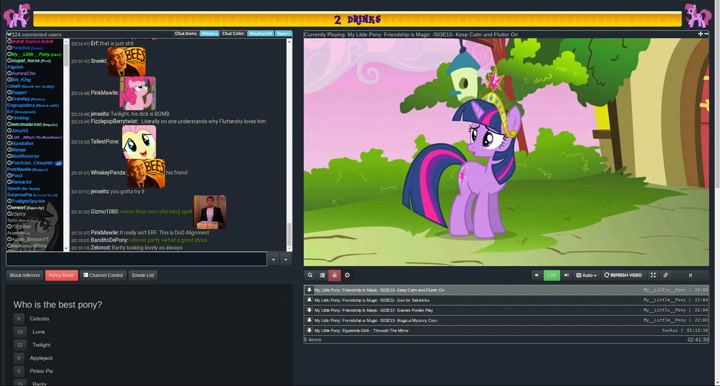Click the bell icon on the Keep Calm row
This screenshot has height=386, width=720.
coord(309,290)
